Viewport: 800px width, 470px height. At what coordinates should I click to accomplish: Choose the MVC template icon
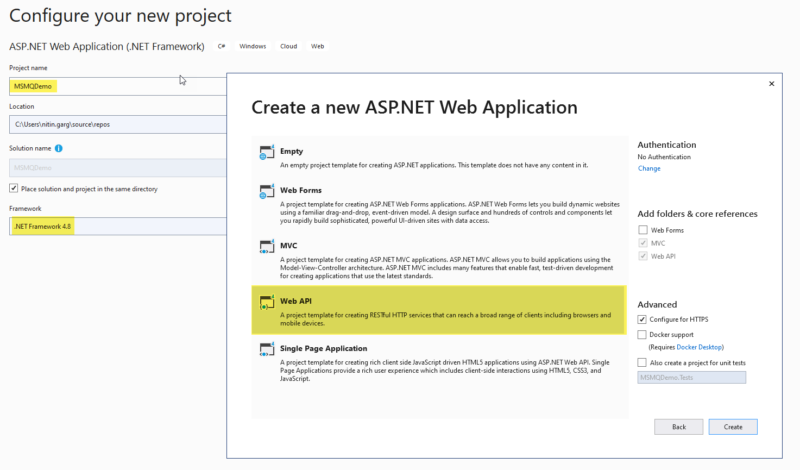click(266, 247)
